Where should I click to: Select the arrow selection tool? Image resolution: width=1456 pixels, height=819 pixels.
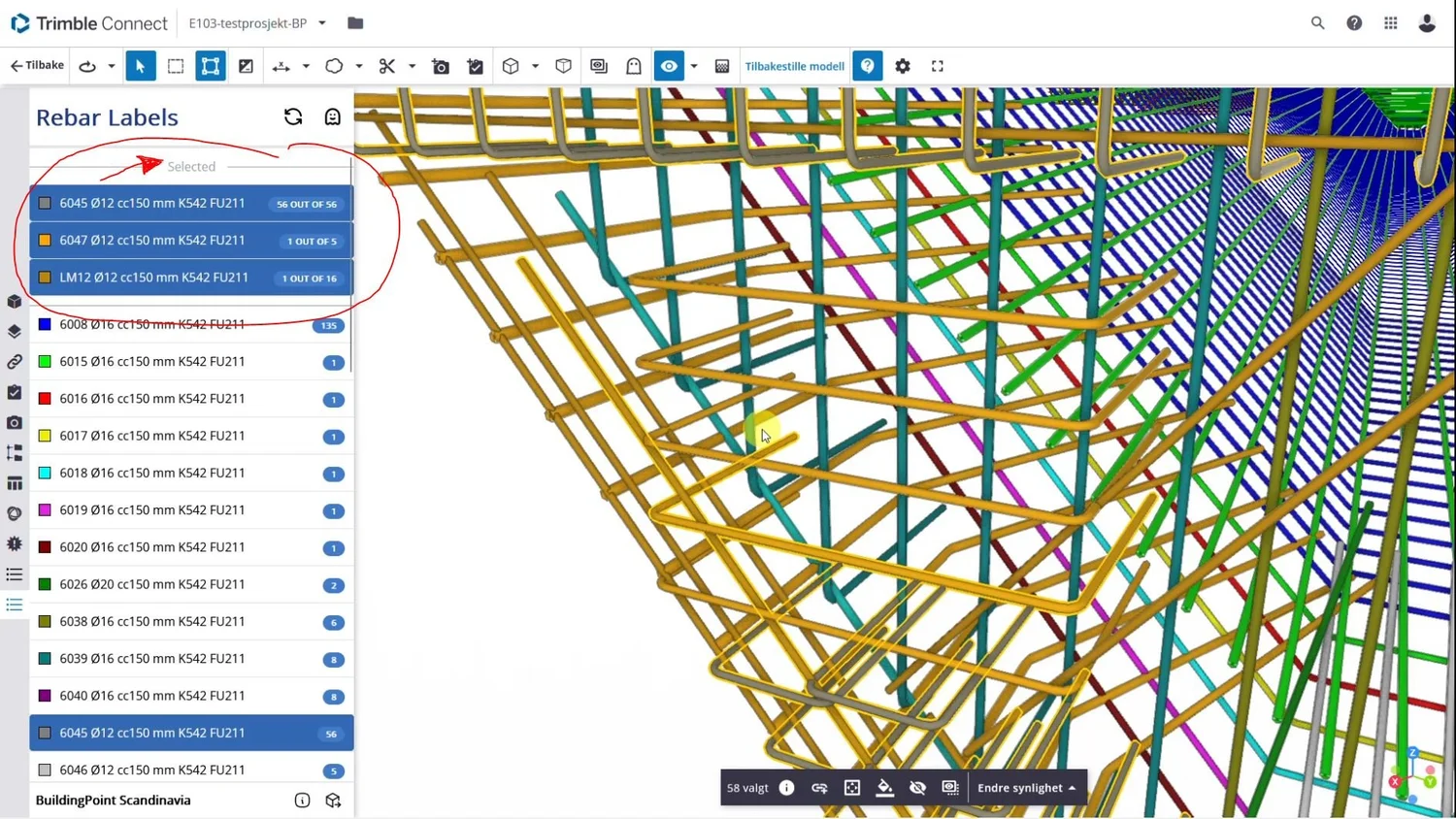(x=140, y=66)
